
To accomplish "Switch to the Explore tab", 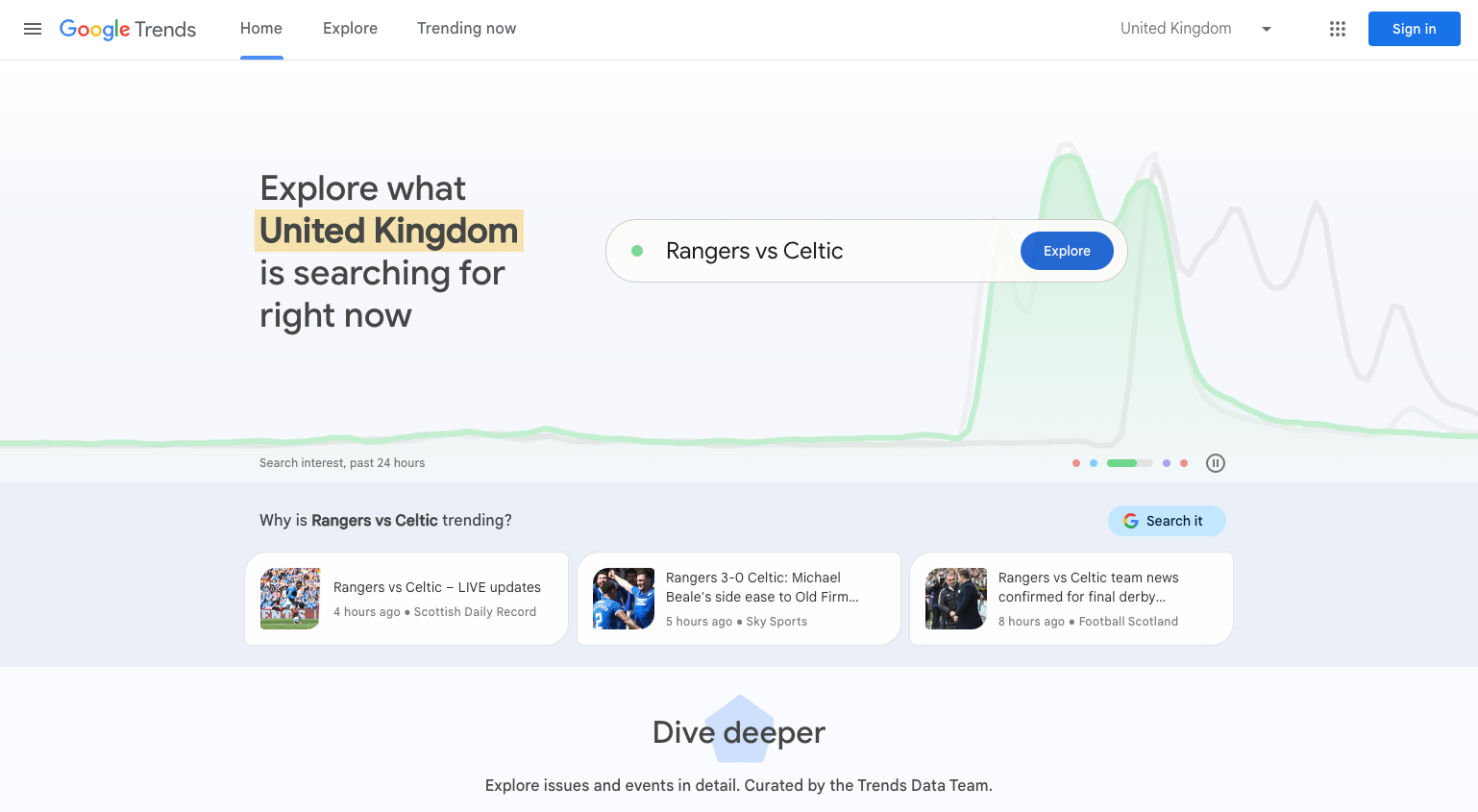I will pos(350,29).
